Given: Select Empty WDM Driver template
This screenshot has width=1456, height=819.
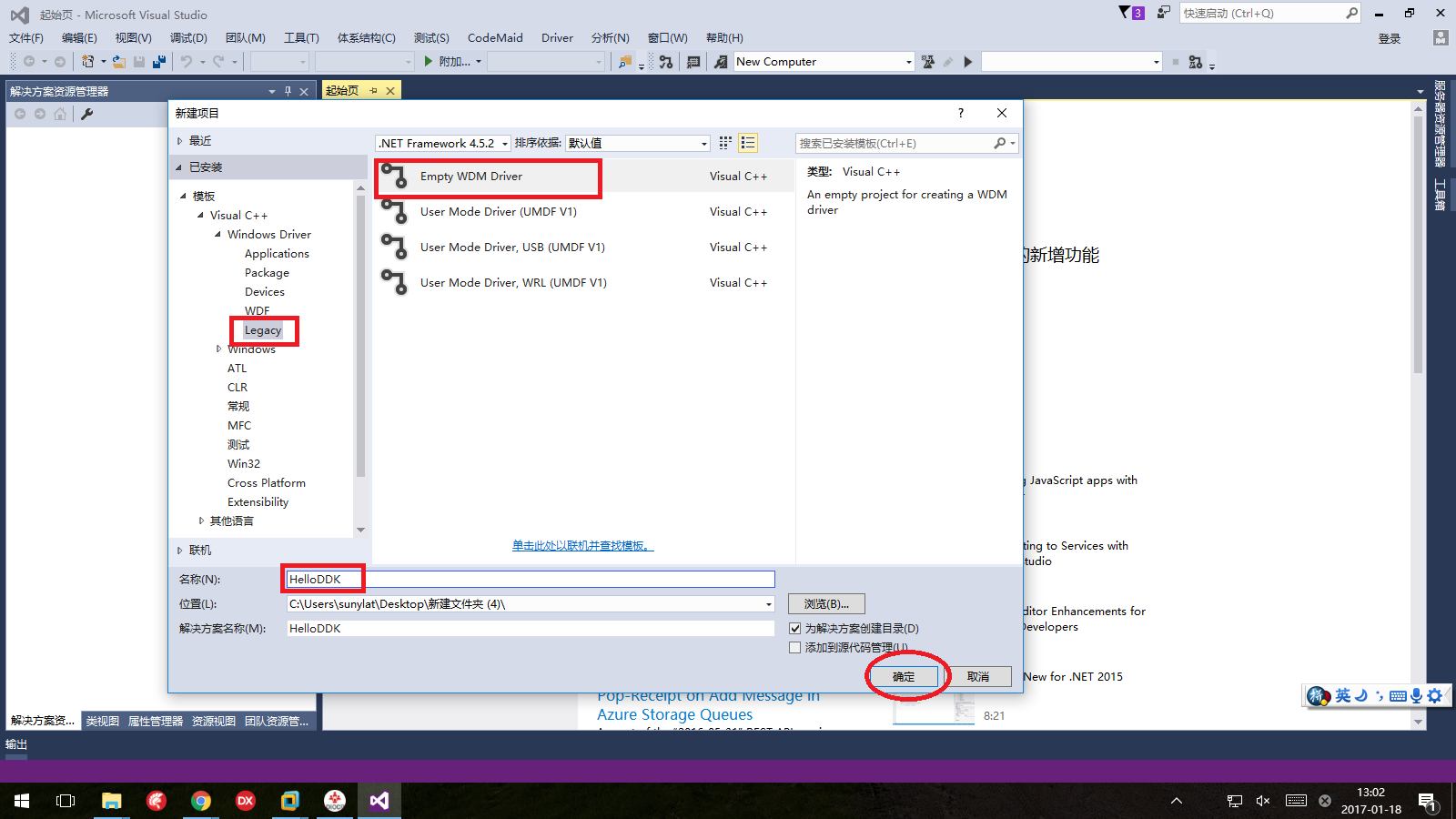Looking at the screenshot, I should [x=584, y=177].
